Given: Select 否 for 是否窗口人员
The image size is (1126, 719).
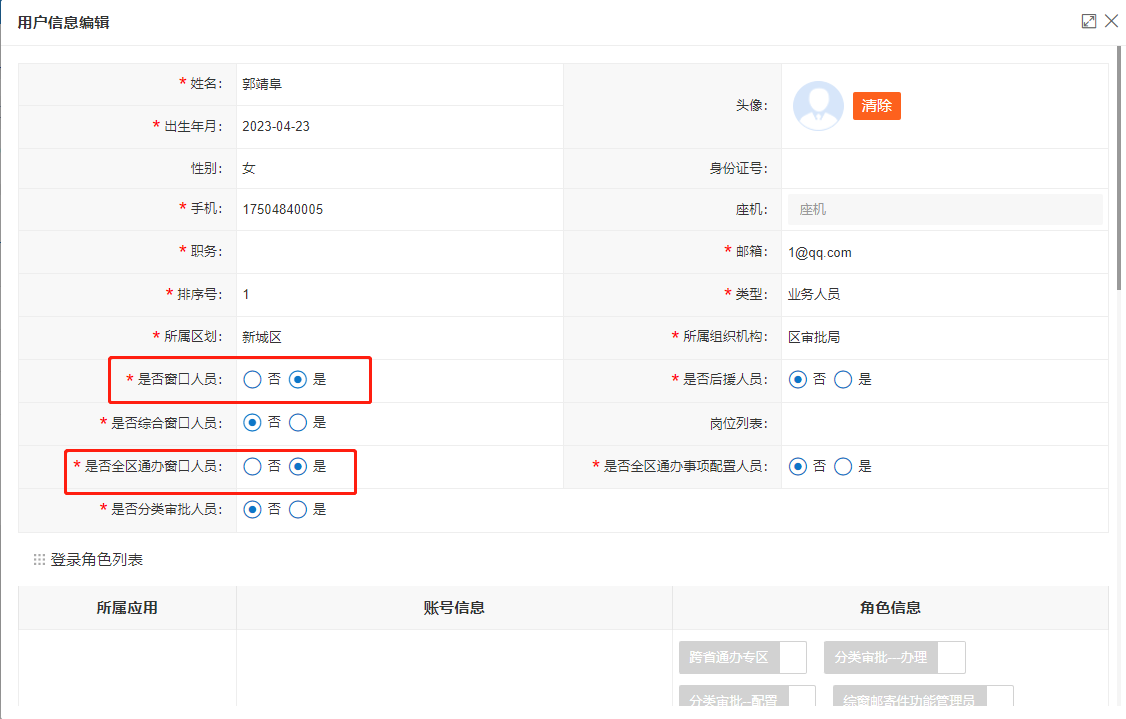Looking at the screenshot, I should point(253,380).
